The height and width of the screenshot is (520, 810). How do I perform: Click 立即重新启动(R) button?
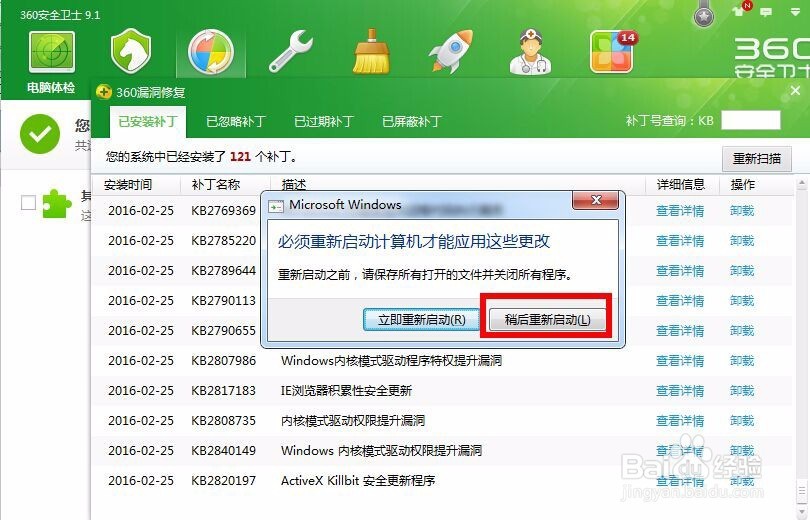tap(422, 320)
